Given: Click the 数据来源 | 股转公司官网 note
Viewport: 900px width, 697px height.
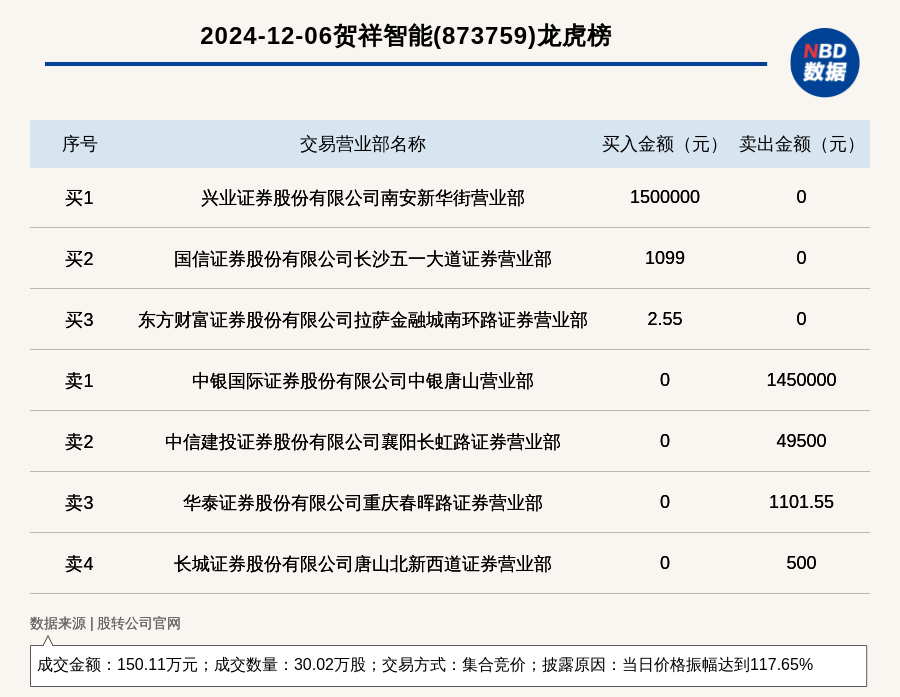Looking at the screenshot, I should [105, 624].
